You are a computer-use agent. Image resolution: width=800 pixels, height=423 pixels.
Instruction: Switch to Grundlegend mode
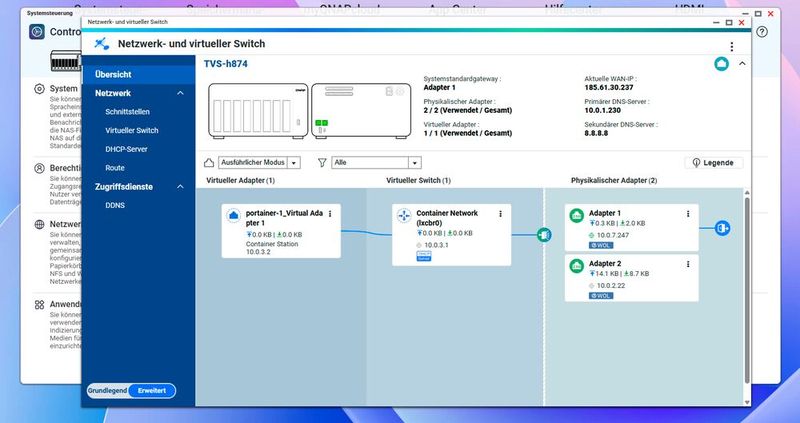107,391
